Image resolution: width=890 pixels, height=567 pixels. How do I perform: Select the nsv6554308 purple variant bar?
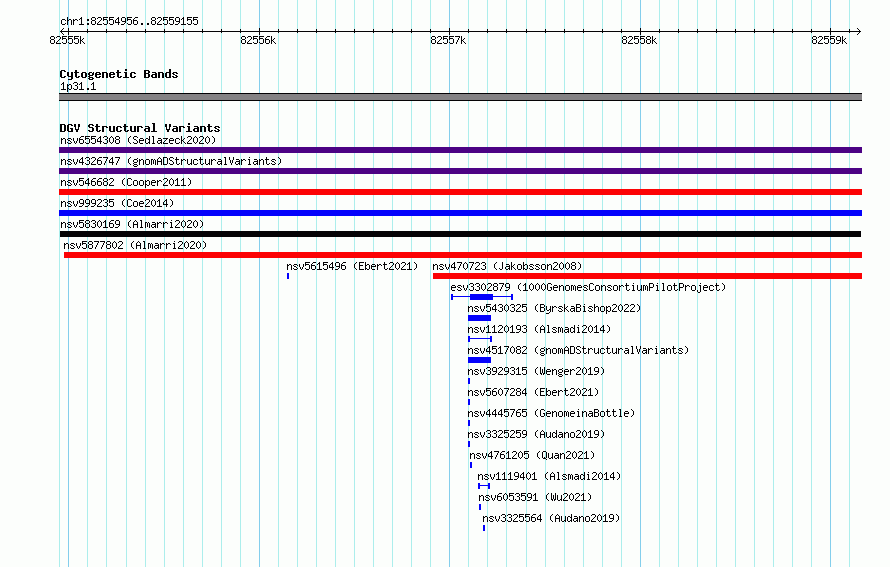pyautogui.click(x=460, y=150)
